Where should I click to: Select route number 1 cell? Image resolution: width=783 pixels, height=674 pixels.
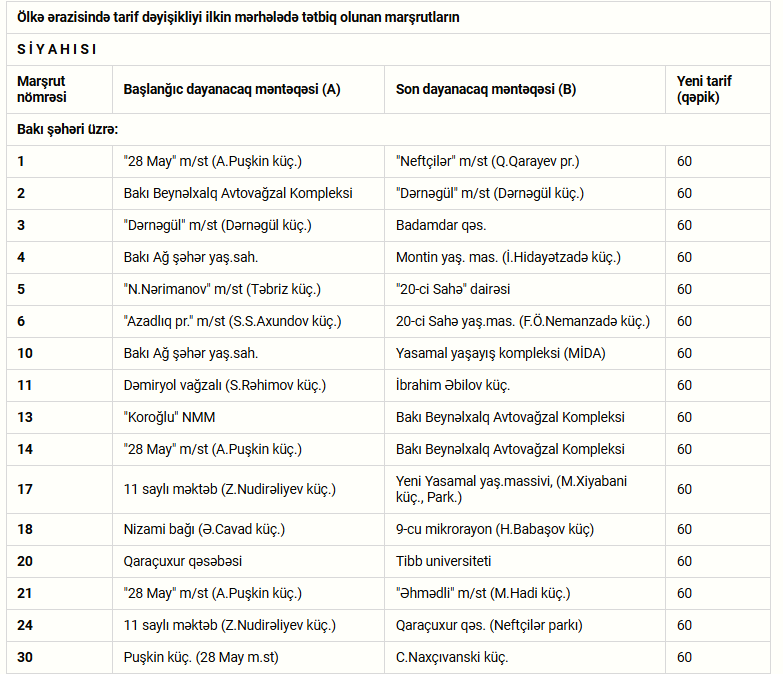[x=59, y=162]
